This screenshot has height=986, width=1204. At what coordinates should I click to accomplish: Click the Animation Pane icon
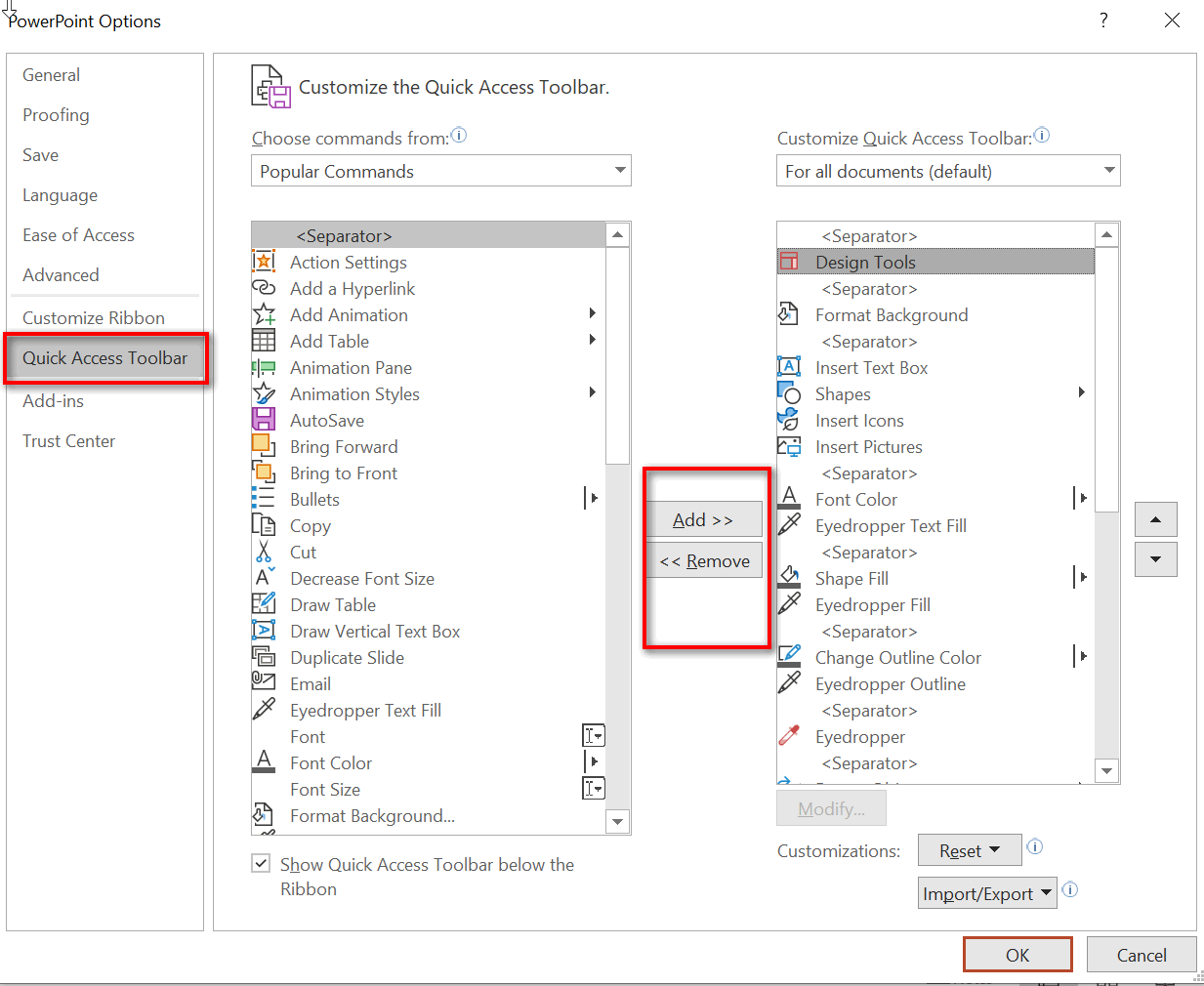[x=264, y=367]
